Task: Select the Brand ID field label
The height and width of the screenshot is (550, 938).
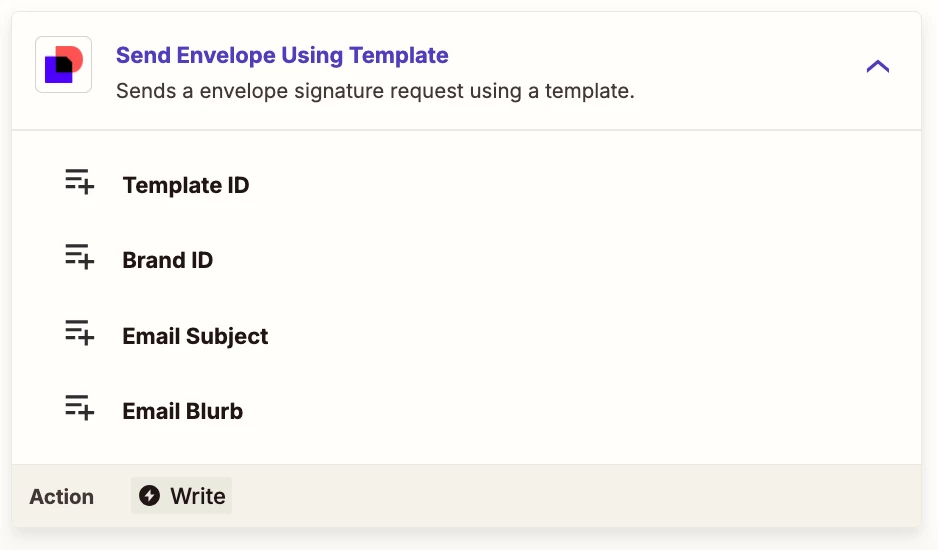Action: (x=168, y=260)
